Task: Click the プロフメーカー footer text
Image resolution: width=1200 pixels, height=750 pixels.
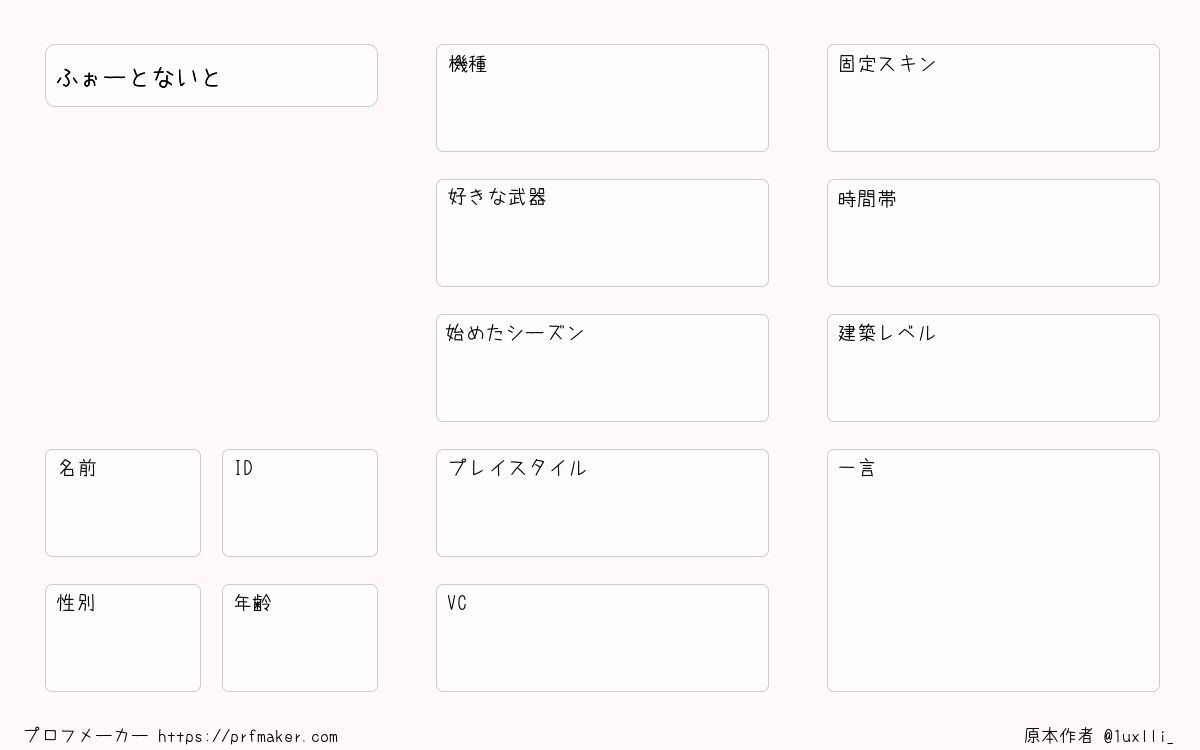Action: pyautogui.click(x=86, y=736)
